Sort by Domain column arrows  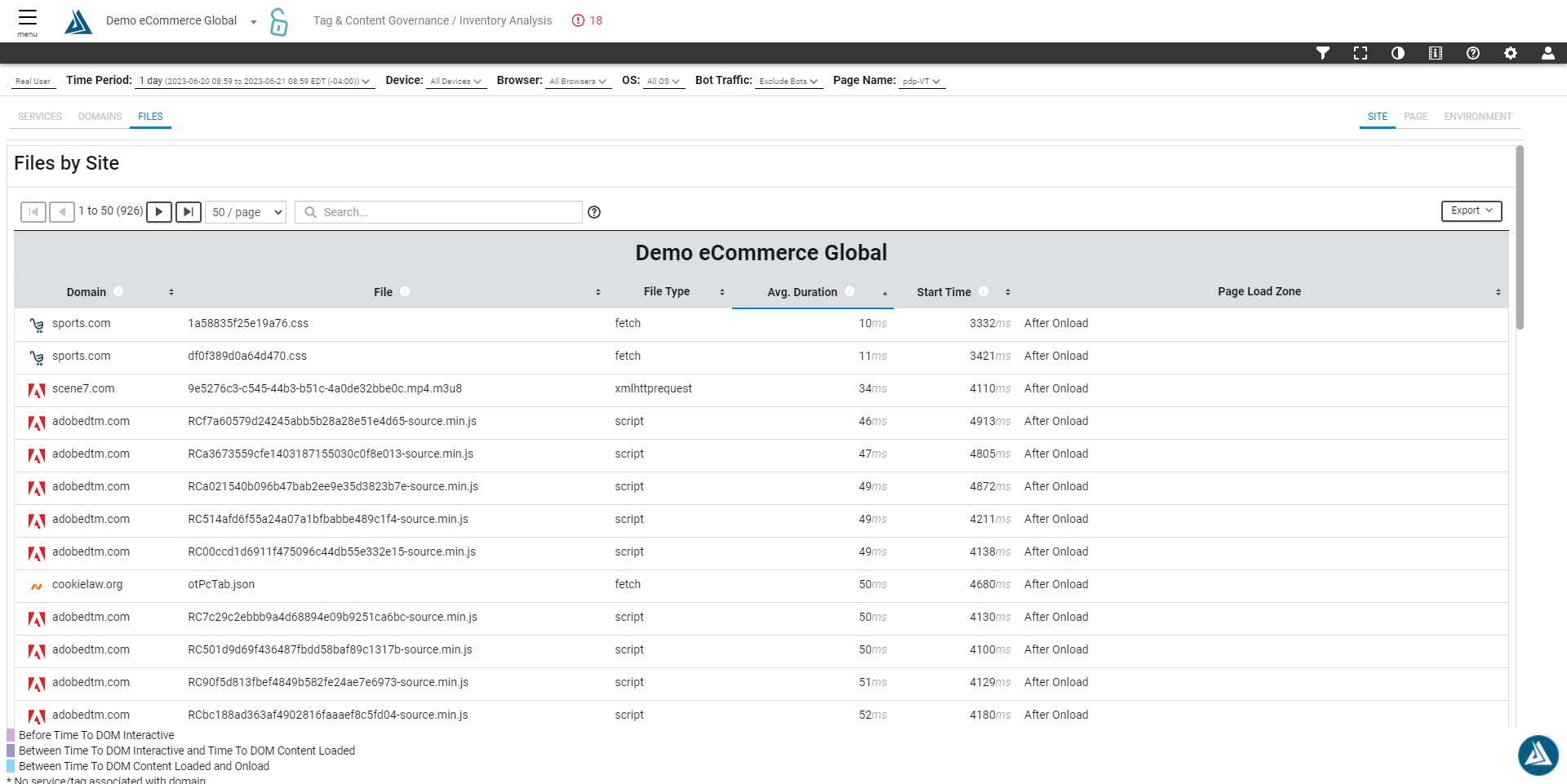coord(171,292)
